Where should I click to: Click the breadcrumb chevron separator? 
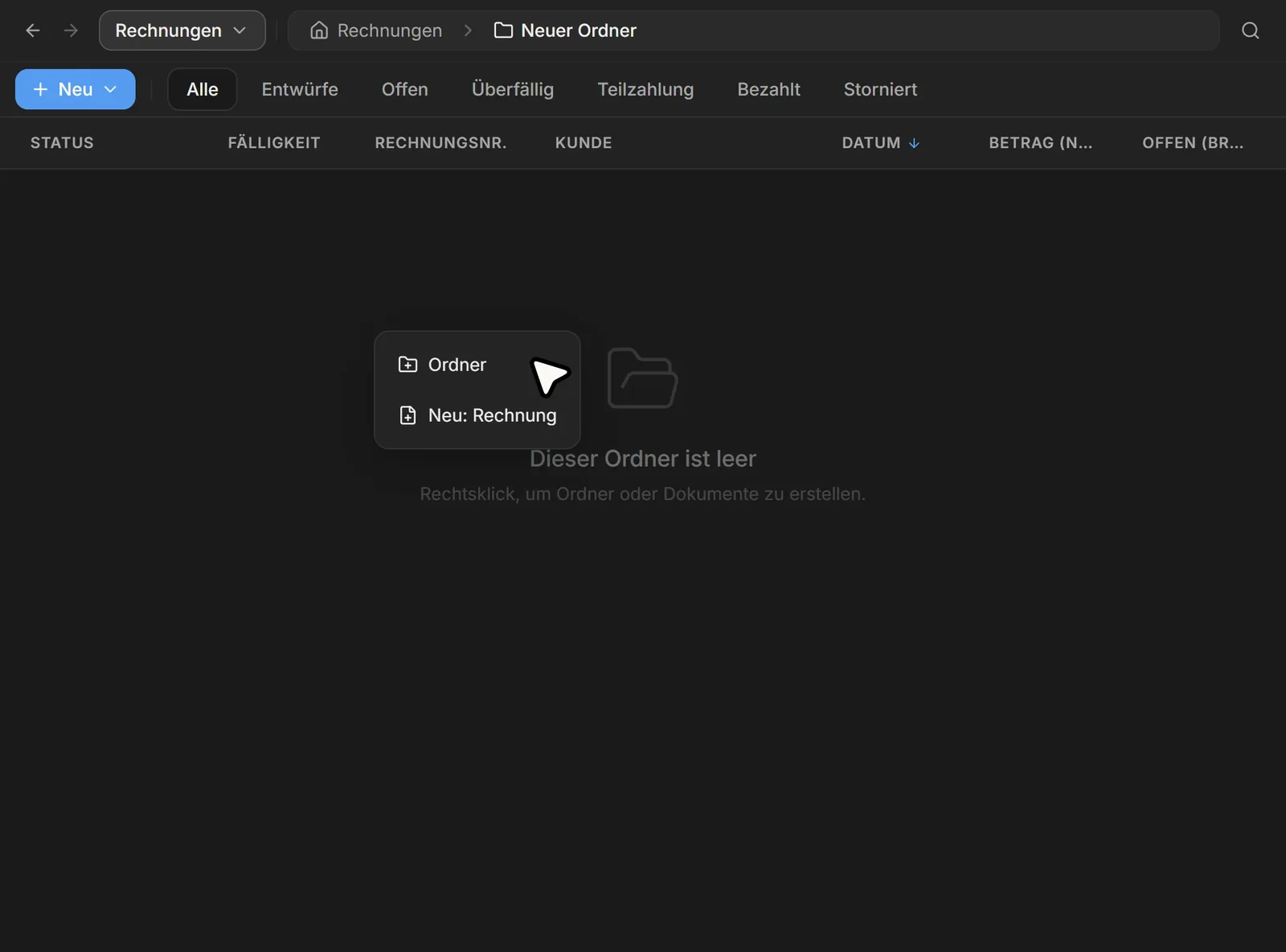click(468, 31)
